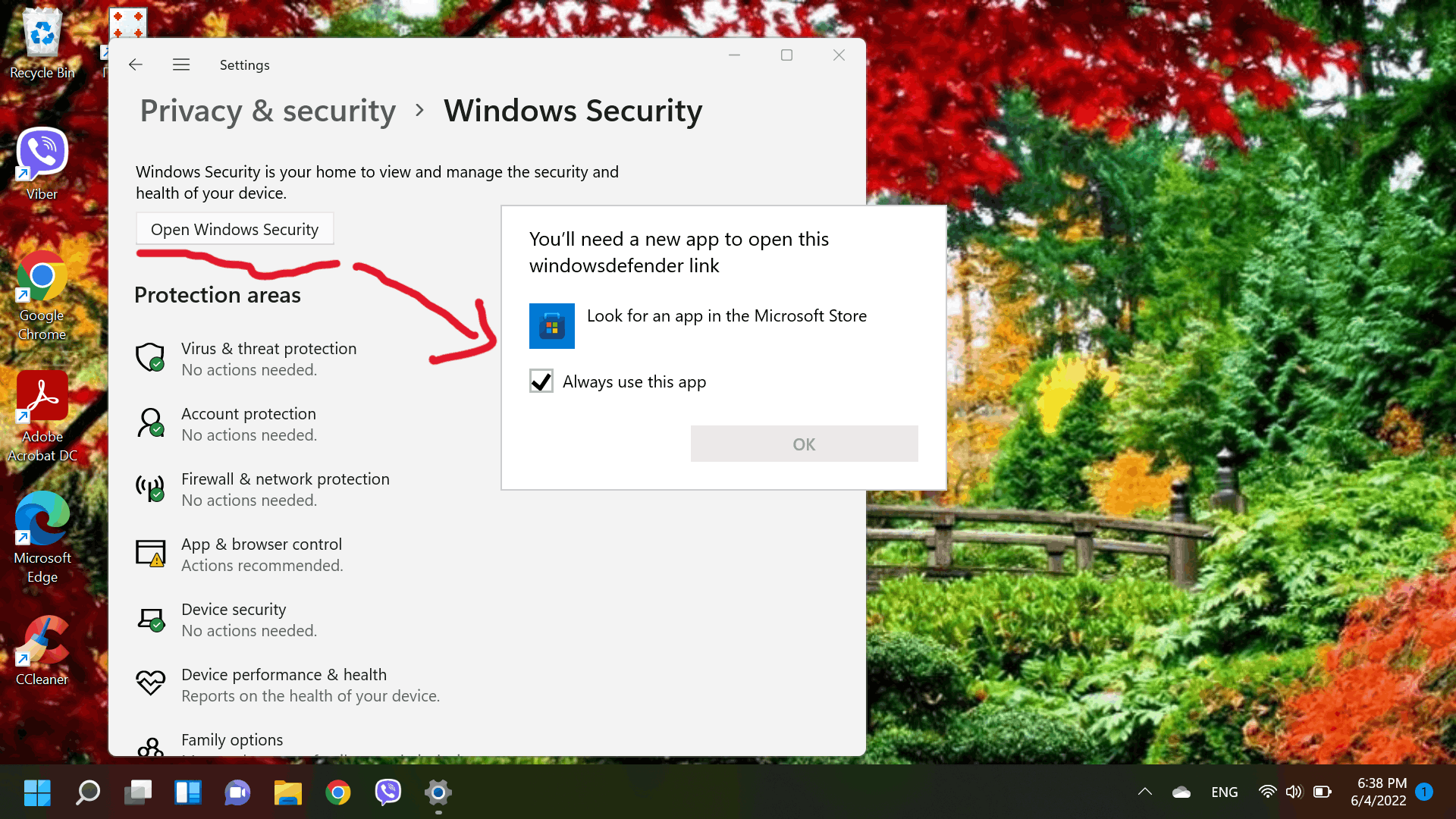This screenshot has height=819, width=1456.
Task: Launch Viber from the taskbar
Action: coord(388,792)
